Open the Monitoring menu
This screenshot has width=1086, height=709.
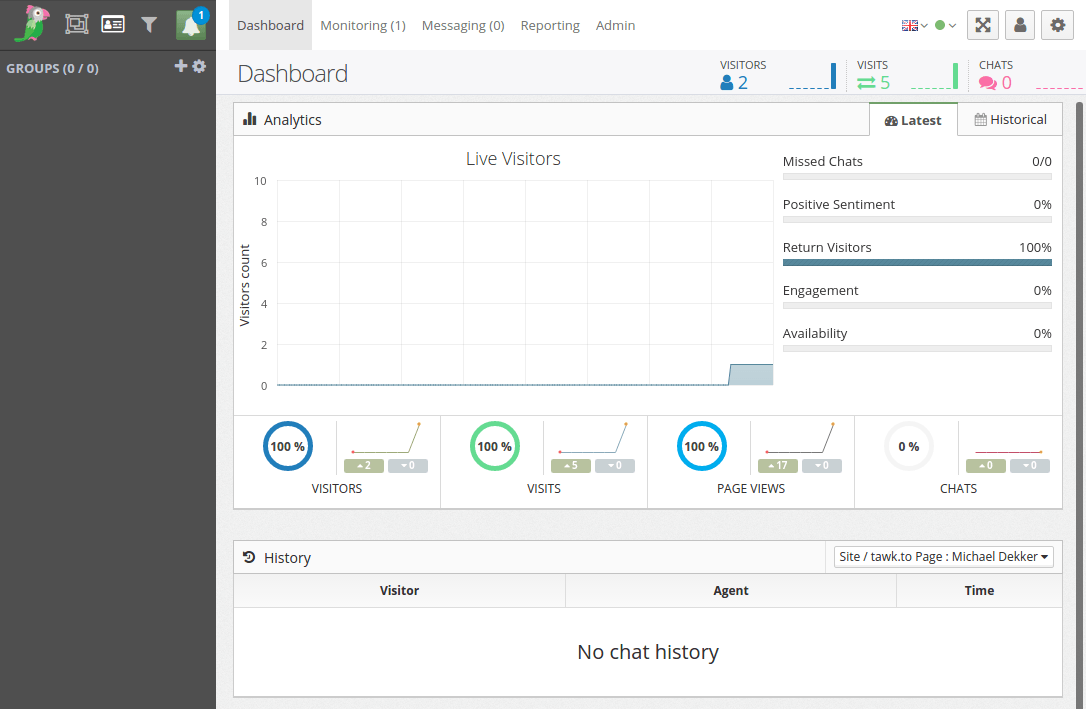click(362, 25)
